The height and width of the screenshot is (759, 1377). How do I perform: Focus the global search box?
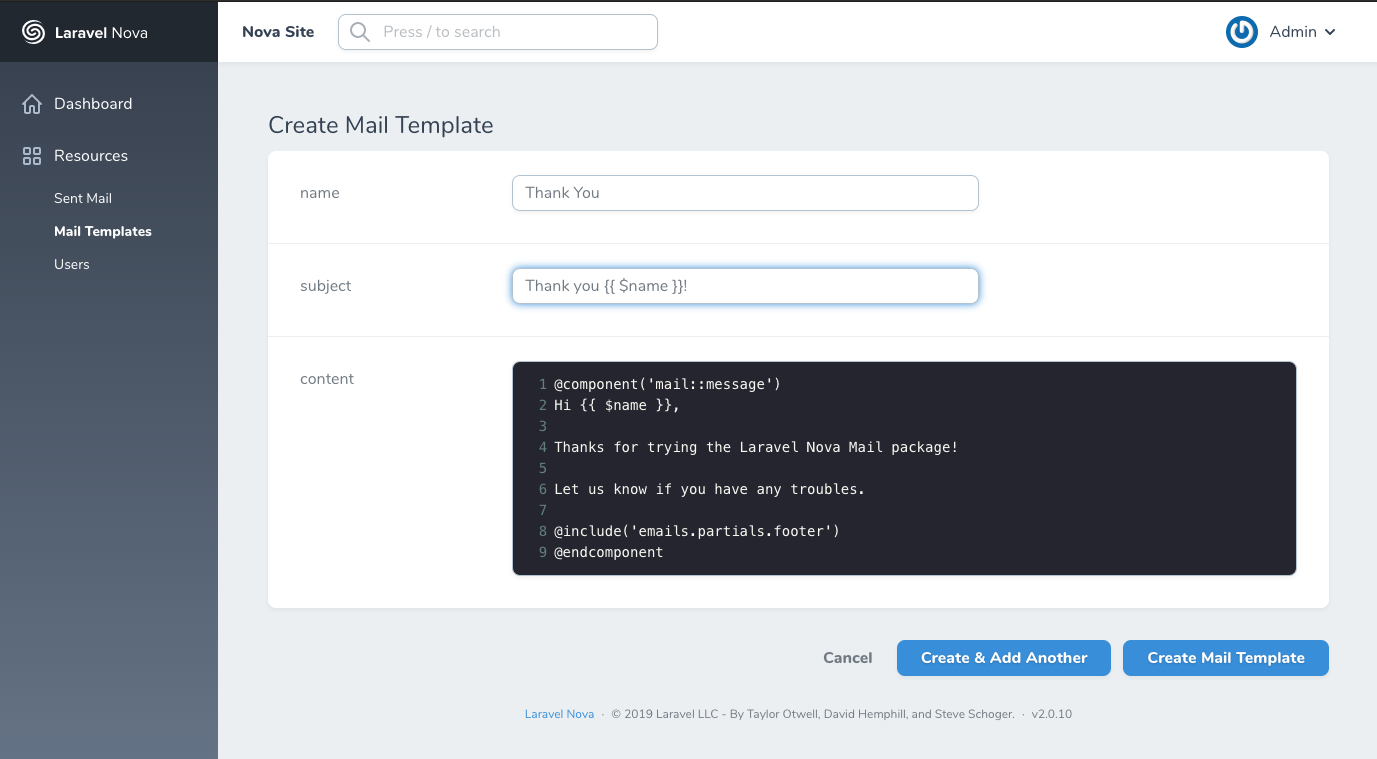pyautogui.click(x=510, y=32)
